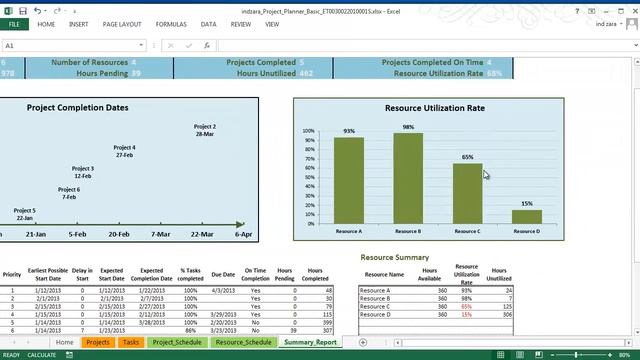Click the Projects Completed On Time label
The image size is (640, 360).
click(432, 62)
